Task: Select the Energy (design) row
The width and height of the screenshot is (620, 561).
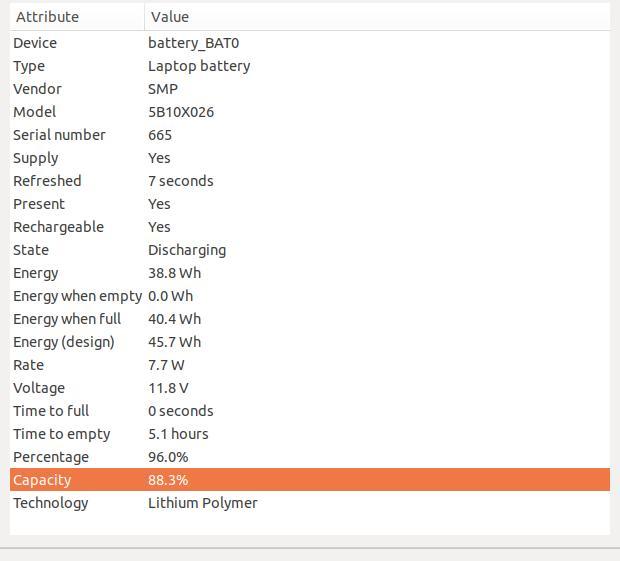Action: click(310, 342)
